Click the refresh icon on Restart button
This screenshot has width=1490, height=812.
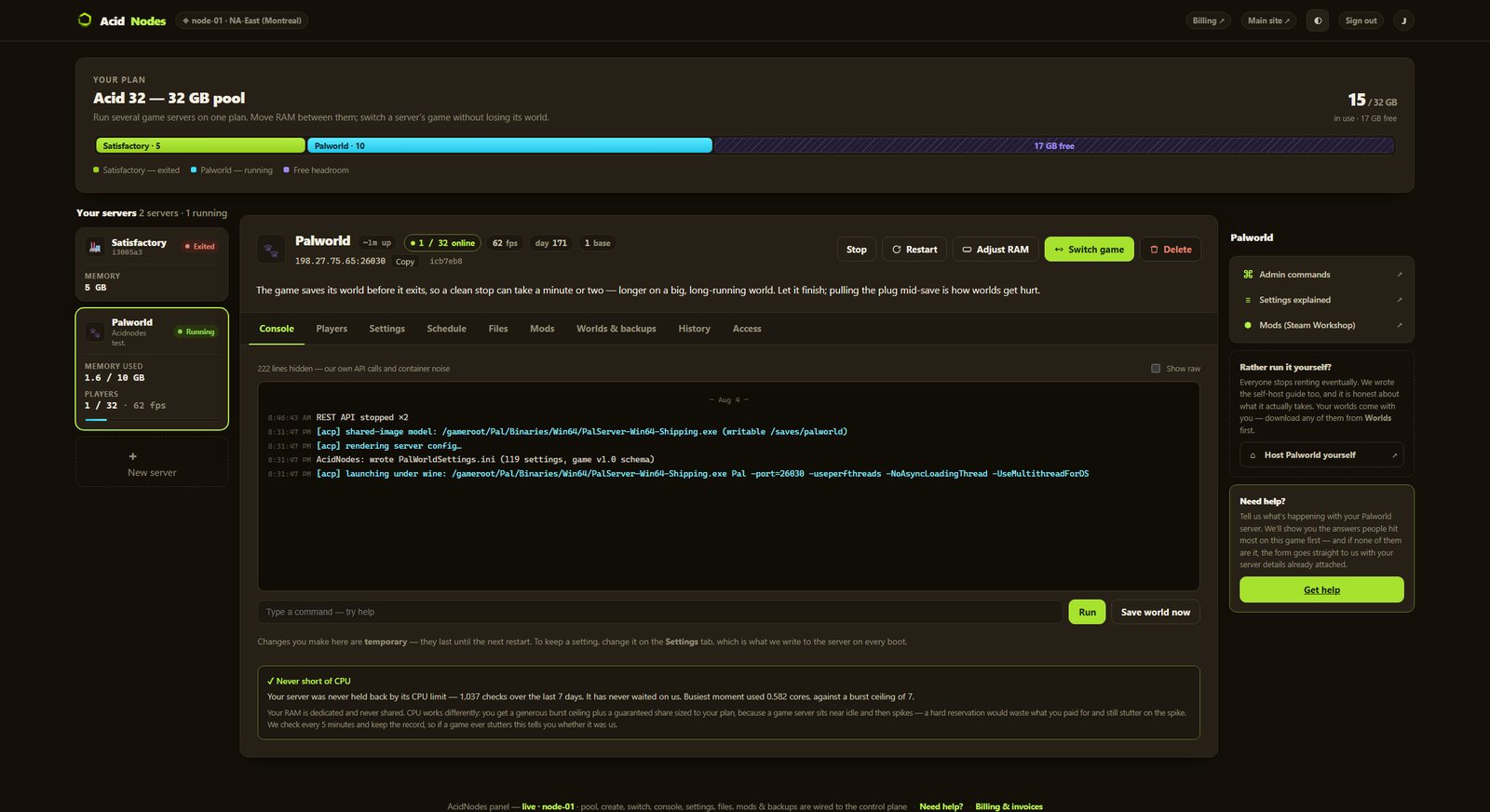tap(897, 250)
